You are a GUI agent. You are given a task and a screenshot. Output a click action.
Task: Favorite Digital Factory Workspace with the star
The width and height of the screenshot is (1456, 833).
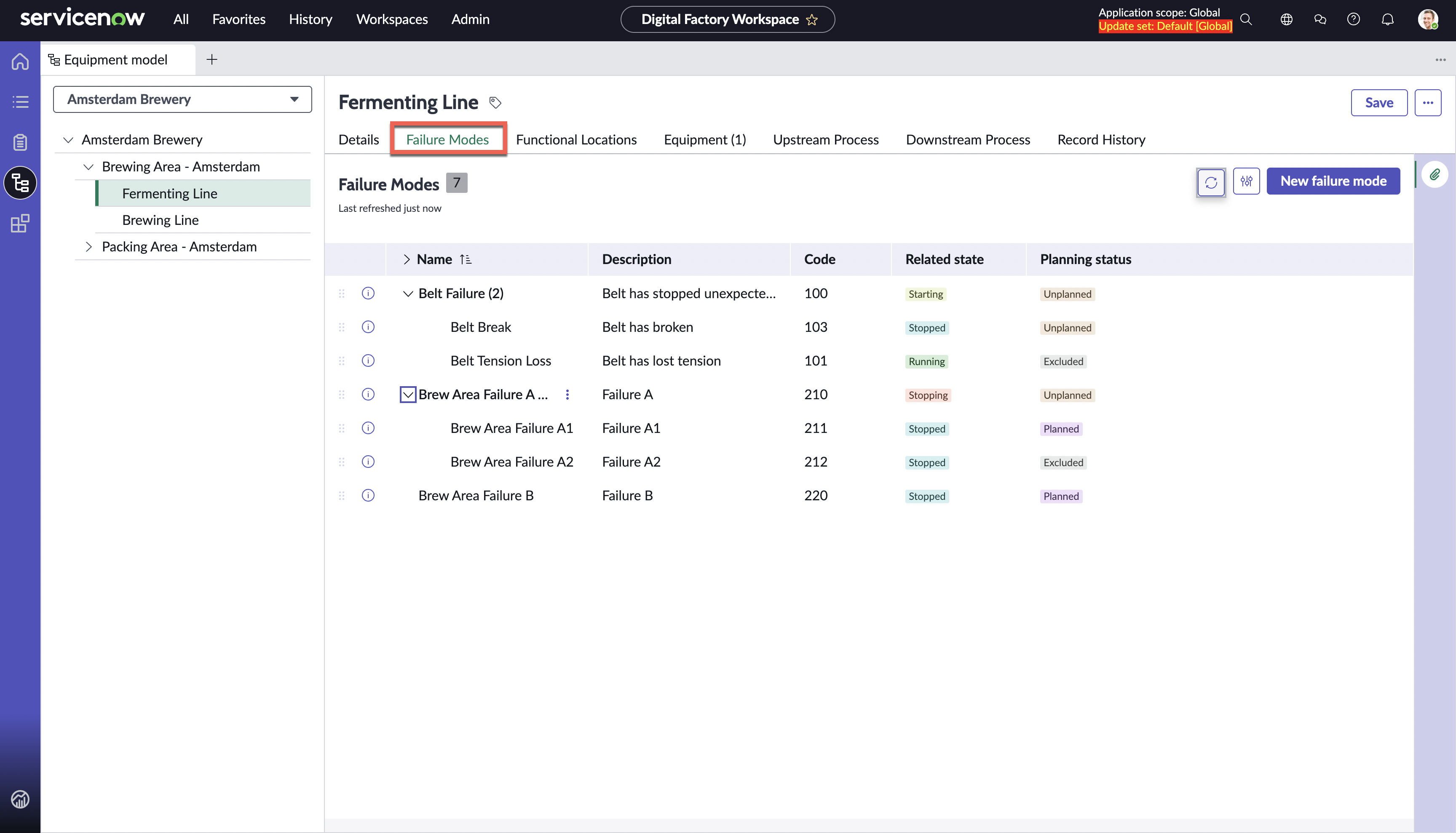tap(811, 20)
